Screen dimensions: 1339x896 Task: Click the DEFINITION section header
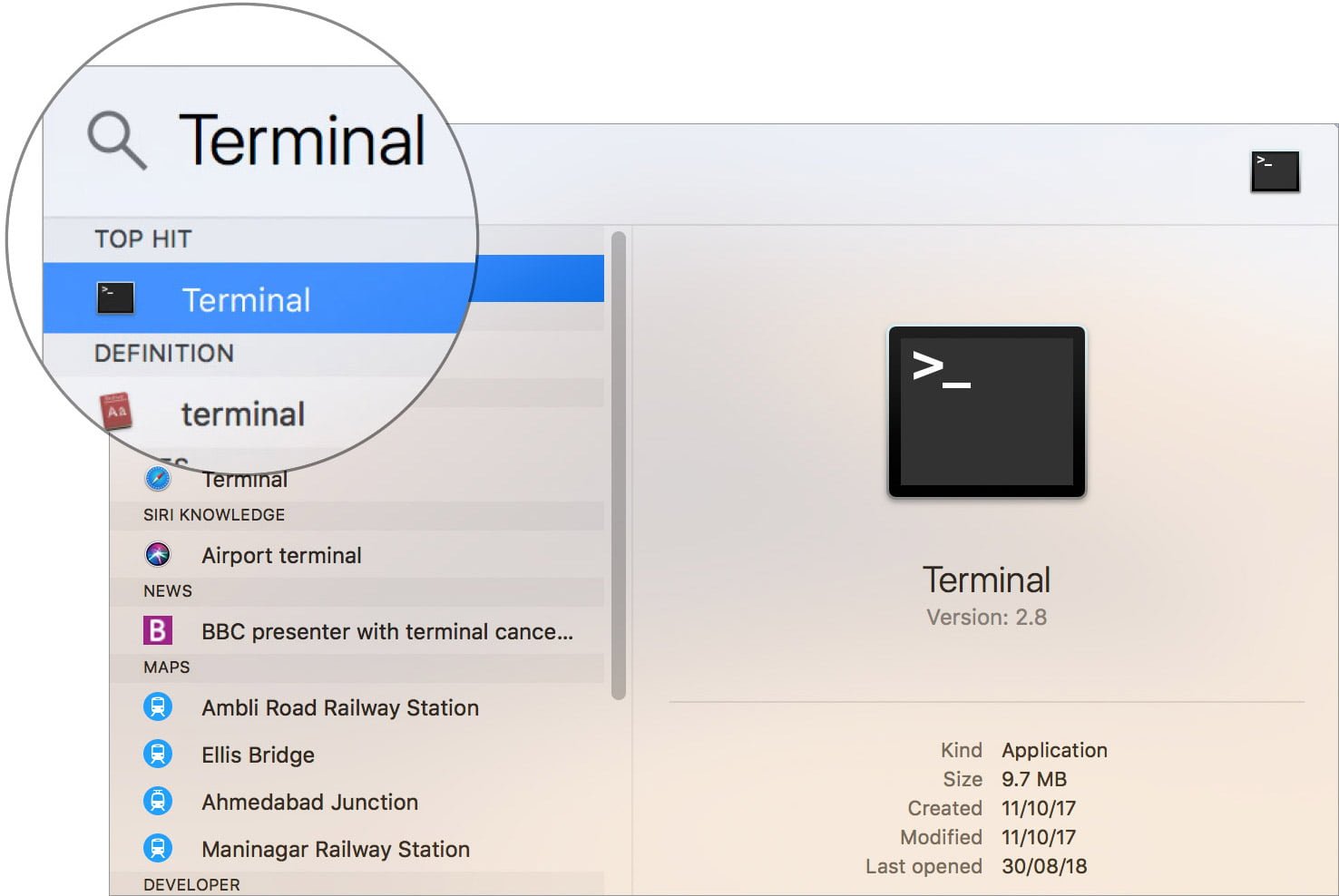[x=164, y=353]
